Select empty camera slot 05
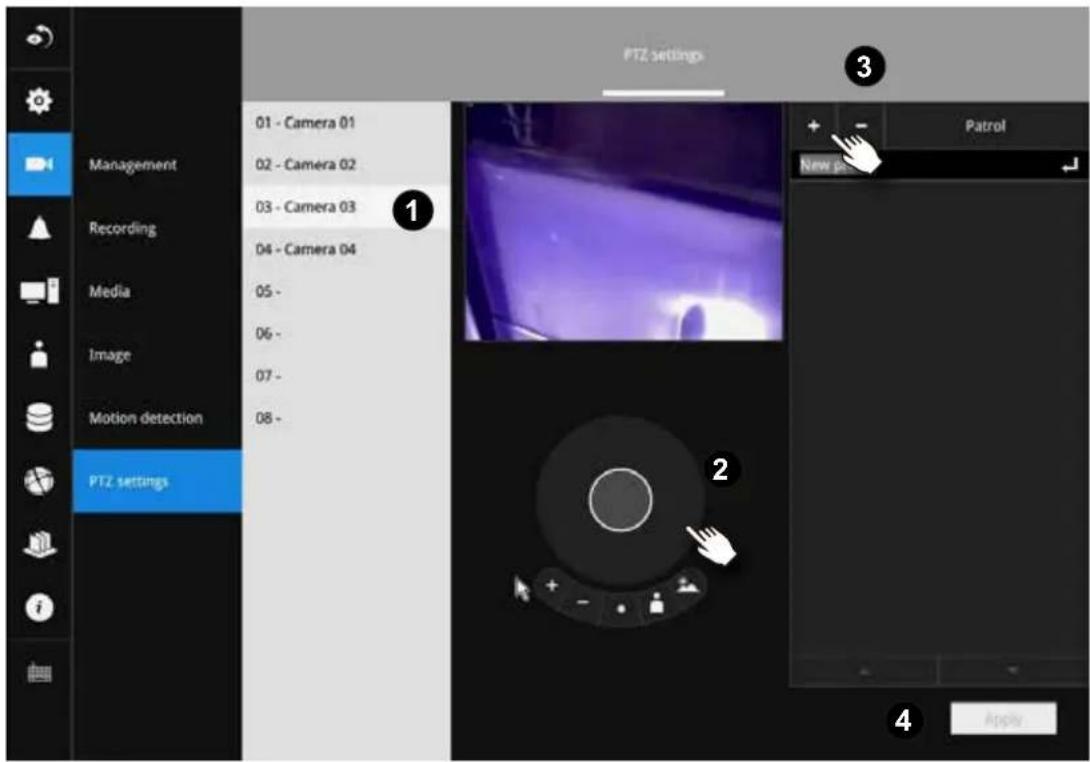Screen dimensions: 1090x762 [x=346, y=291]
